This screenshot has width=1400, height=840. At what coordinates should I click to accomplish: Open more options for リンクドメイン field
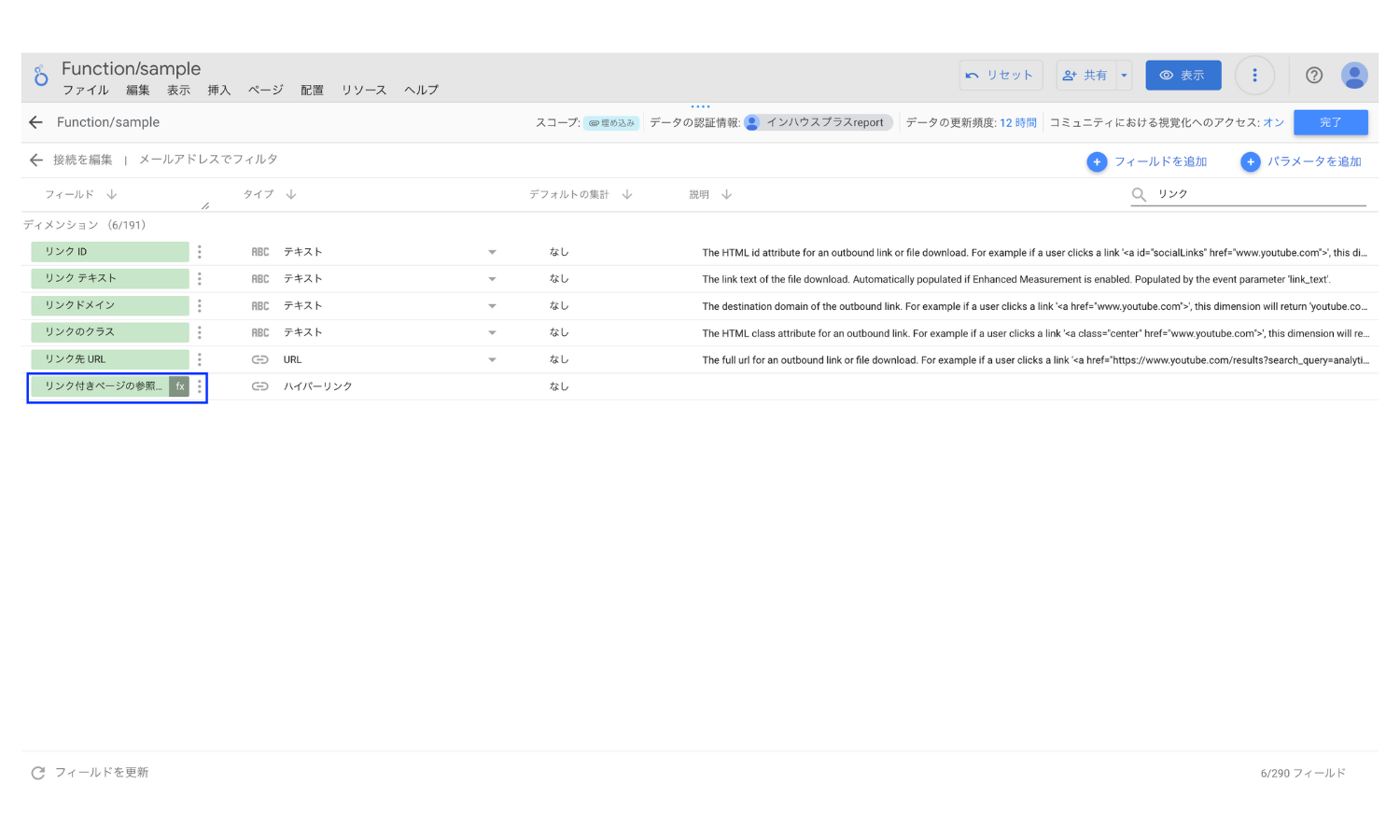point(200,305)
